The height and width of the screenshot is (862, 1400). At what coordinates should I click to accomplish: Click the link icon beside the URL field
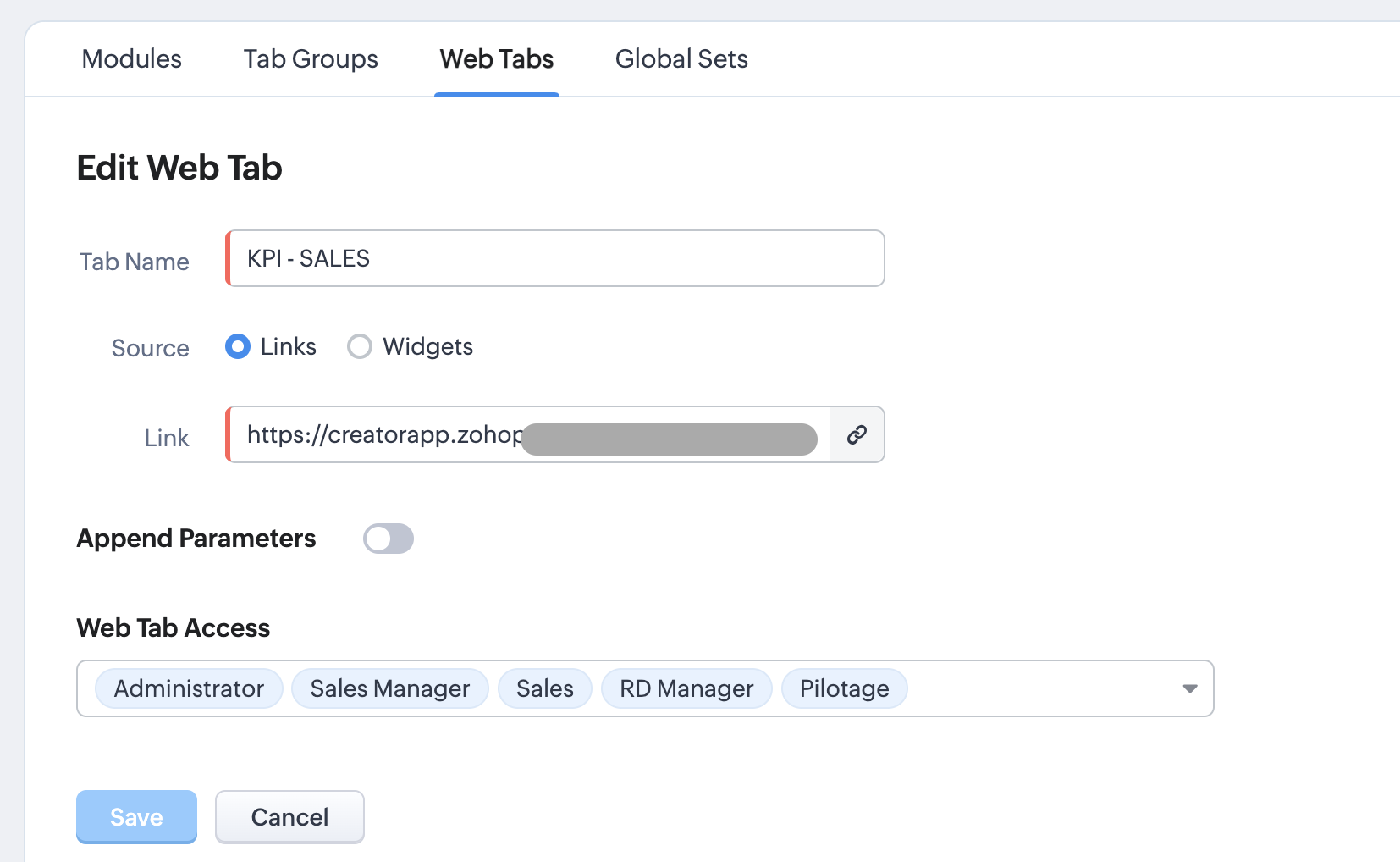857,434
